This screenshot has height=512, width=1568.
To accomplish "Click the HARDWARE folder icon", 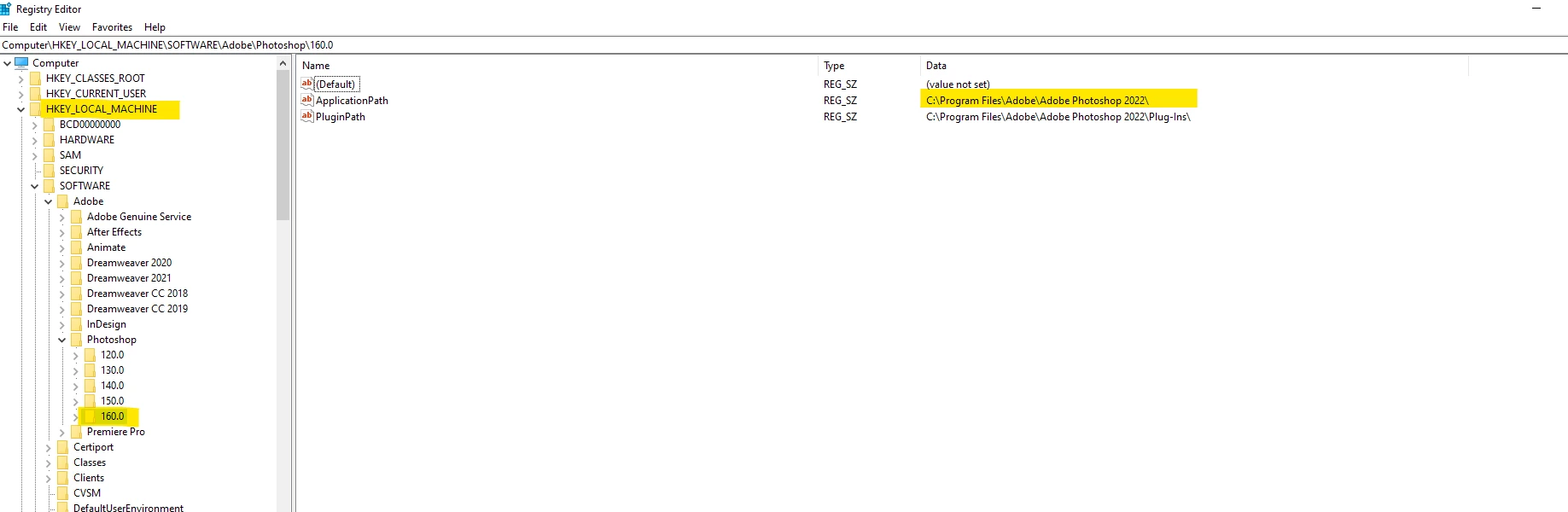I will tap(50, 140).
